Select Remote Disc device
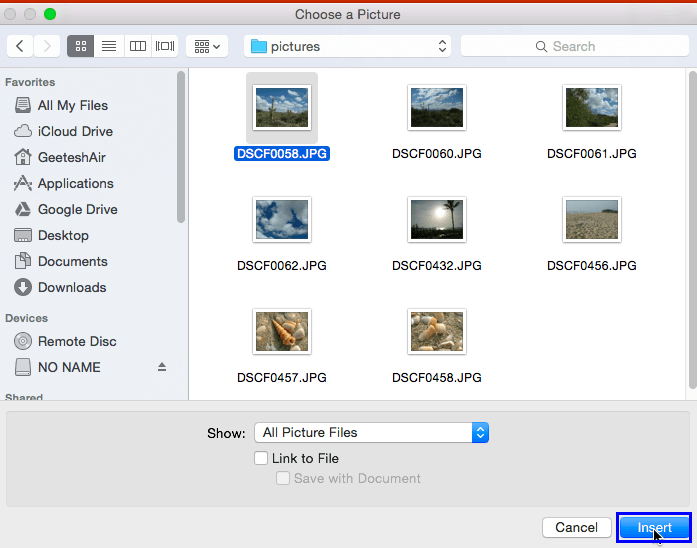Image resolution: width=697 pixels, height=548 pixels. click(x=77, y=341)
